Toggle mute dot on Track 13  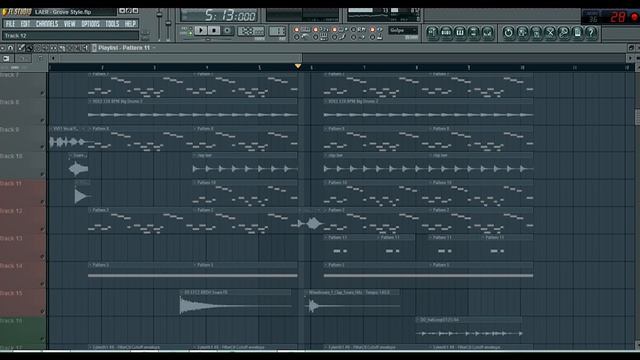point(42,256)
